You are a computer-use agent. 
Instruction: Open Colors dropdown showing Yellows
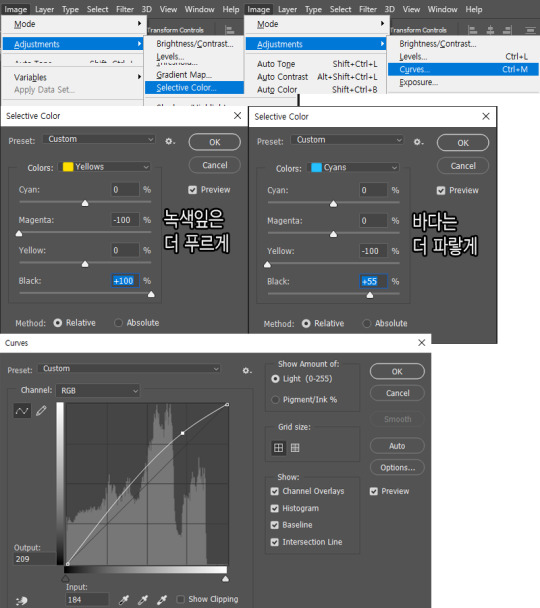coord(105,167)
